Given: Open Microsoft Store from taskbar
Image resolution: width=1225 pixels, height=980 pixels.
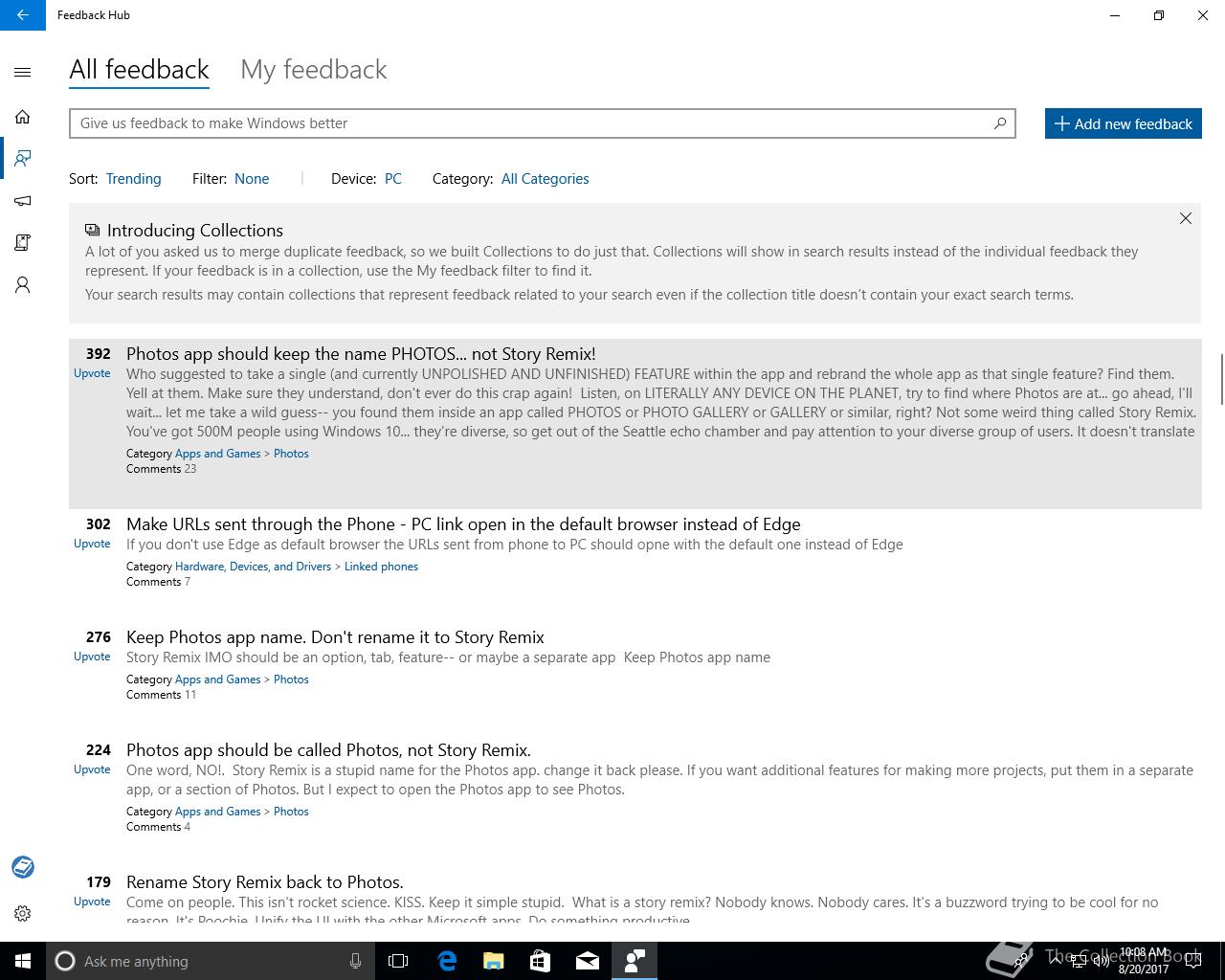Looking at the screenshot, I should [x=540, y=961].
